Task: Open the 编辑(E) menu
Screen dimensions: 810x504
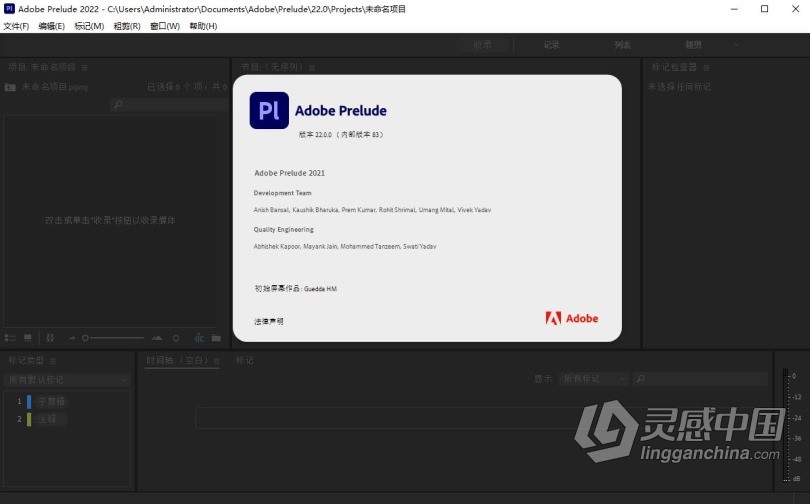Action: coord(52,26)
